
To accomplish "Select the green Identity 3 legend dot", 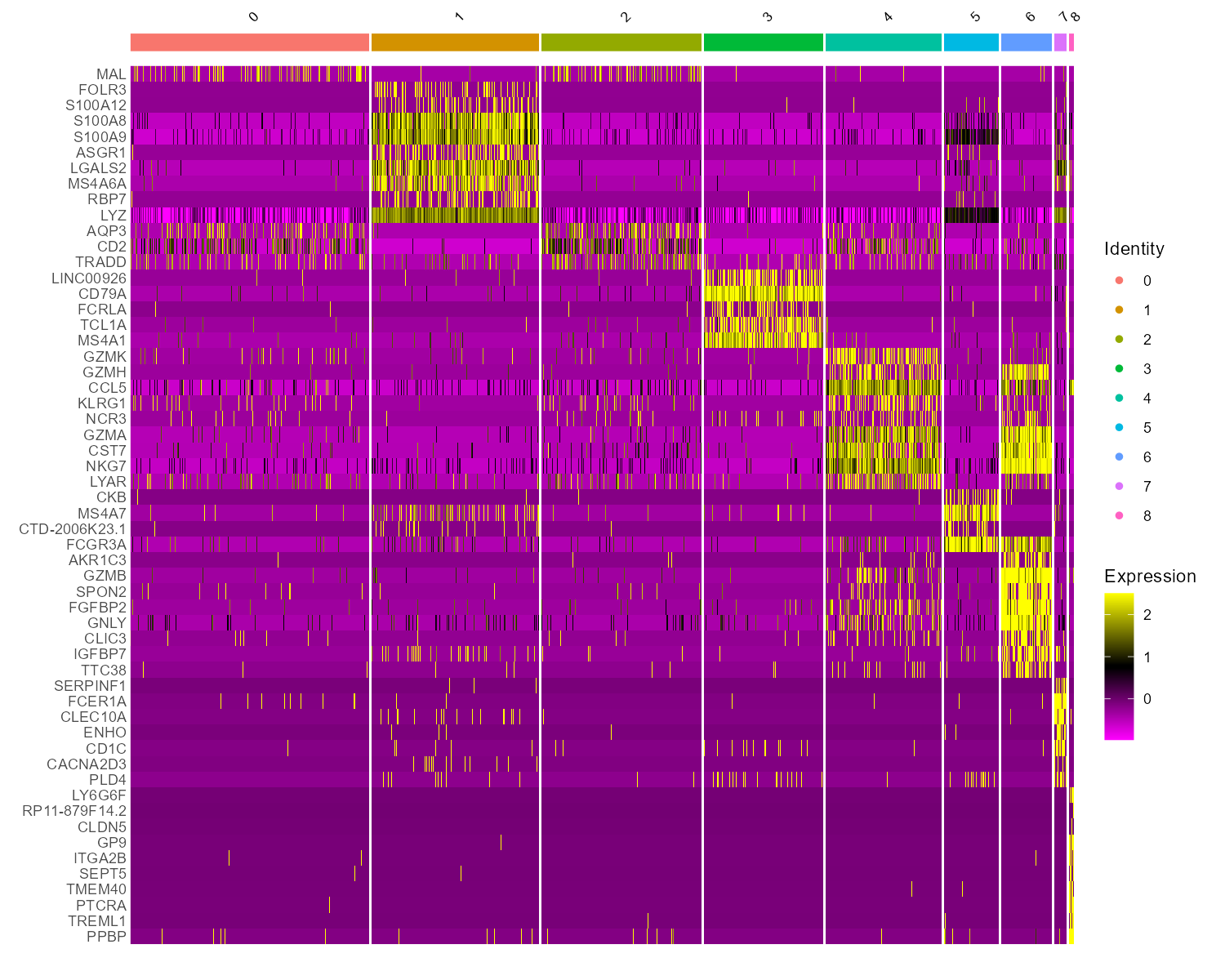I will pos(1119,369).
